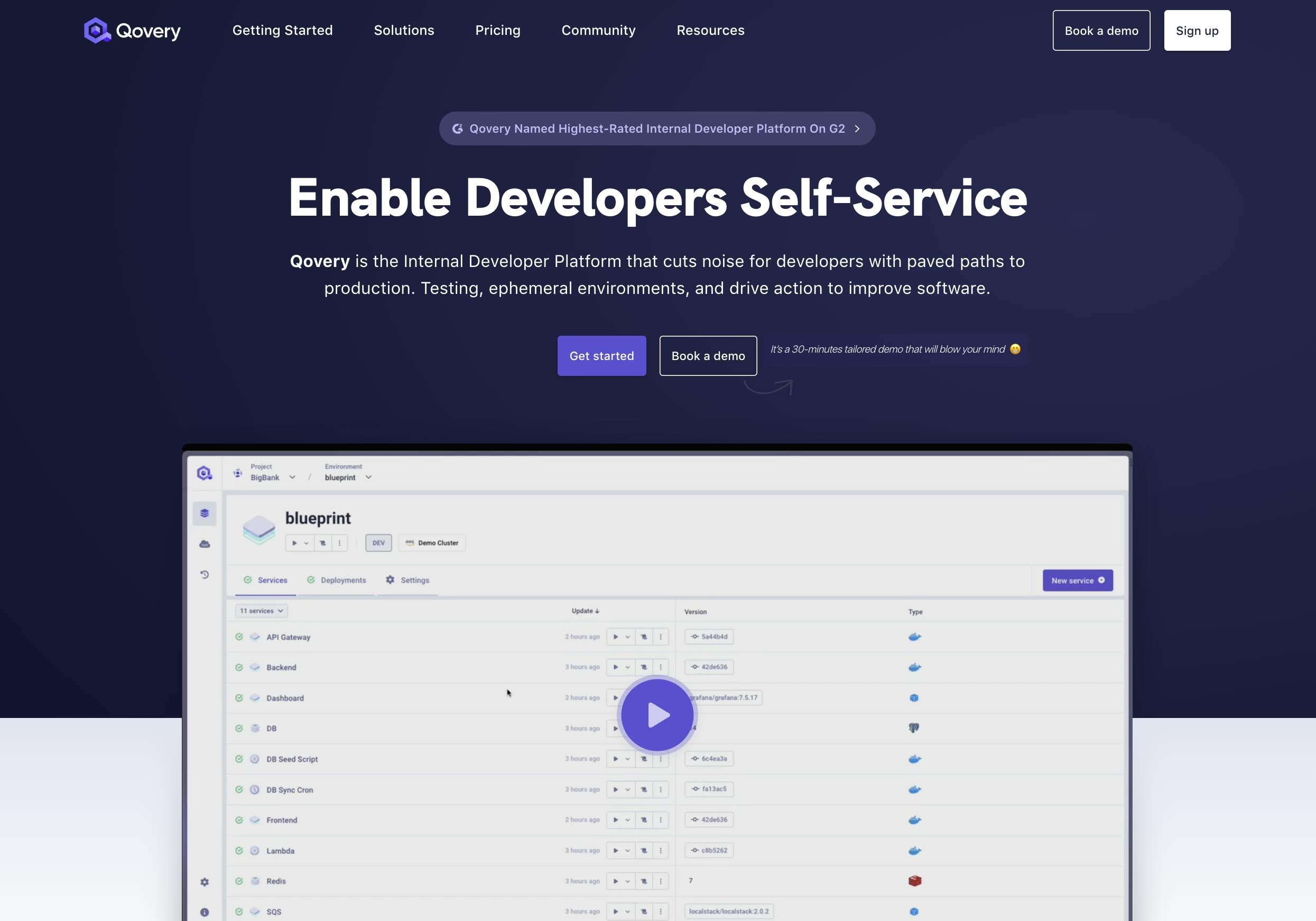Image resolution: width=1316 pixels, height=921 pixels.
Task: Play the product demo video
Action: pos(657,714)
